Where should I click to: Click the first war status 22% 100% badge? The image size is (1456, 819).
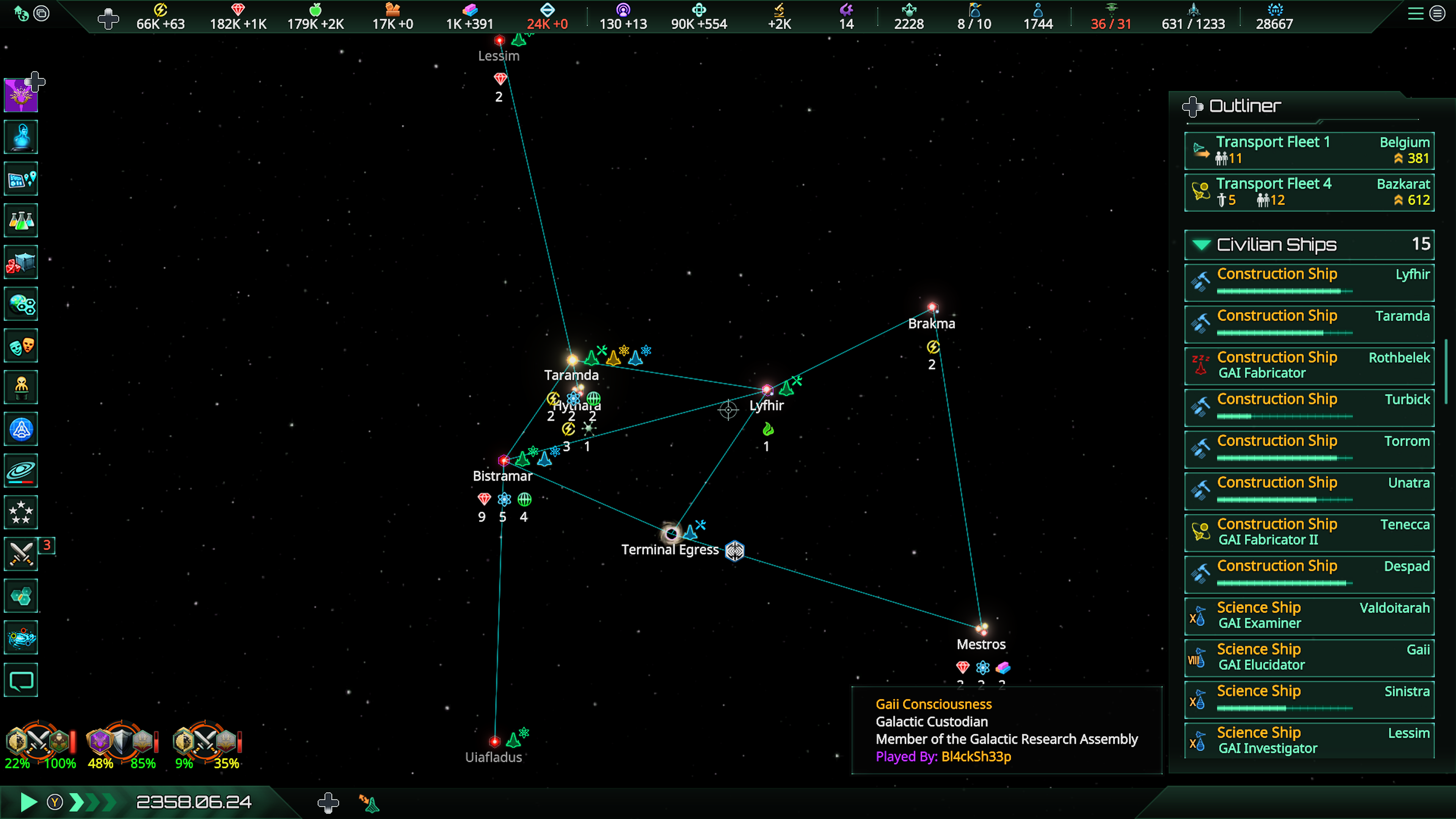[x=40, y=746]
